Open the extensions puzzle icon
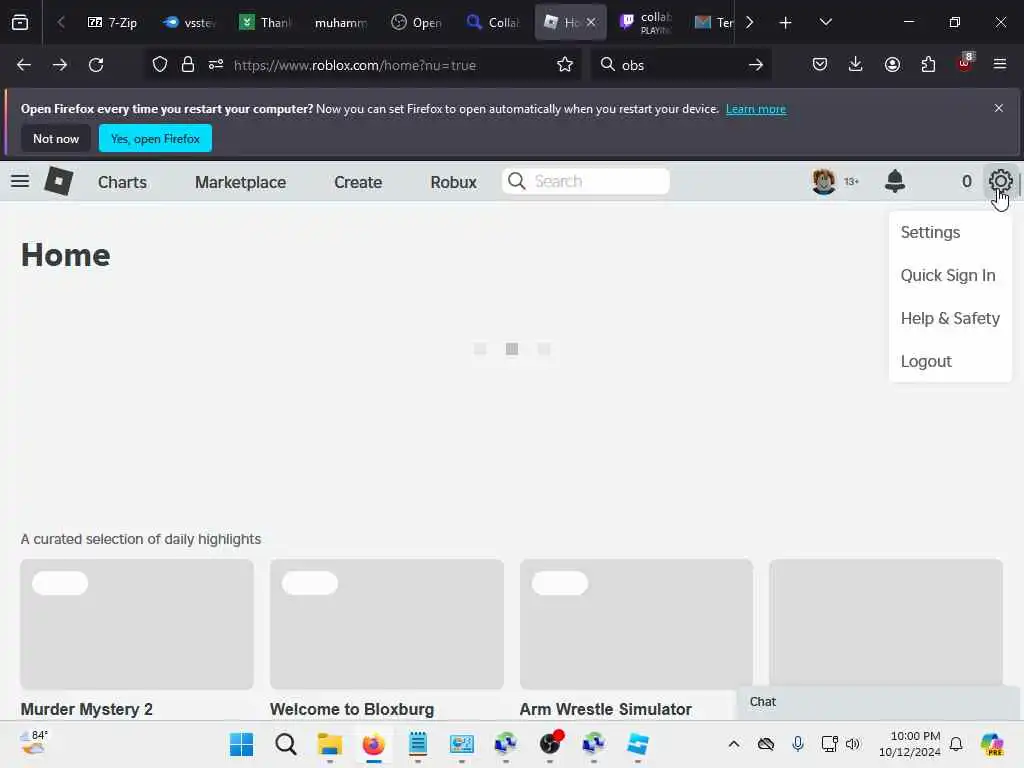This screenshot has height=768, width=1024. coord(928,65)
